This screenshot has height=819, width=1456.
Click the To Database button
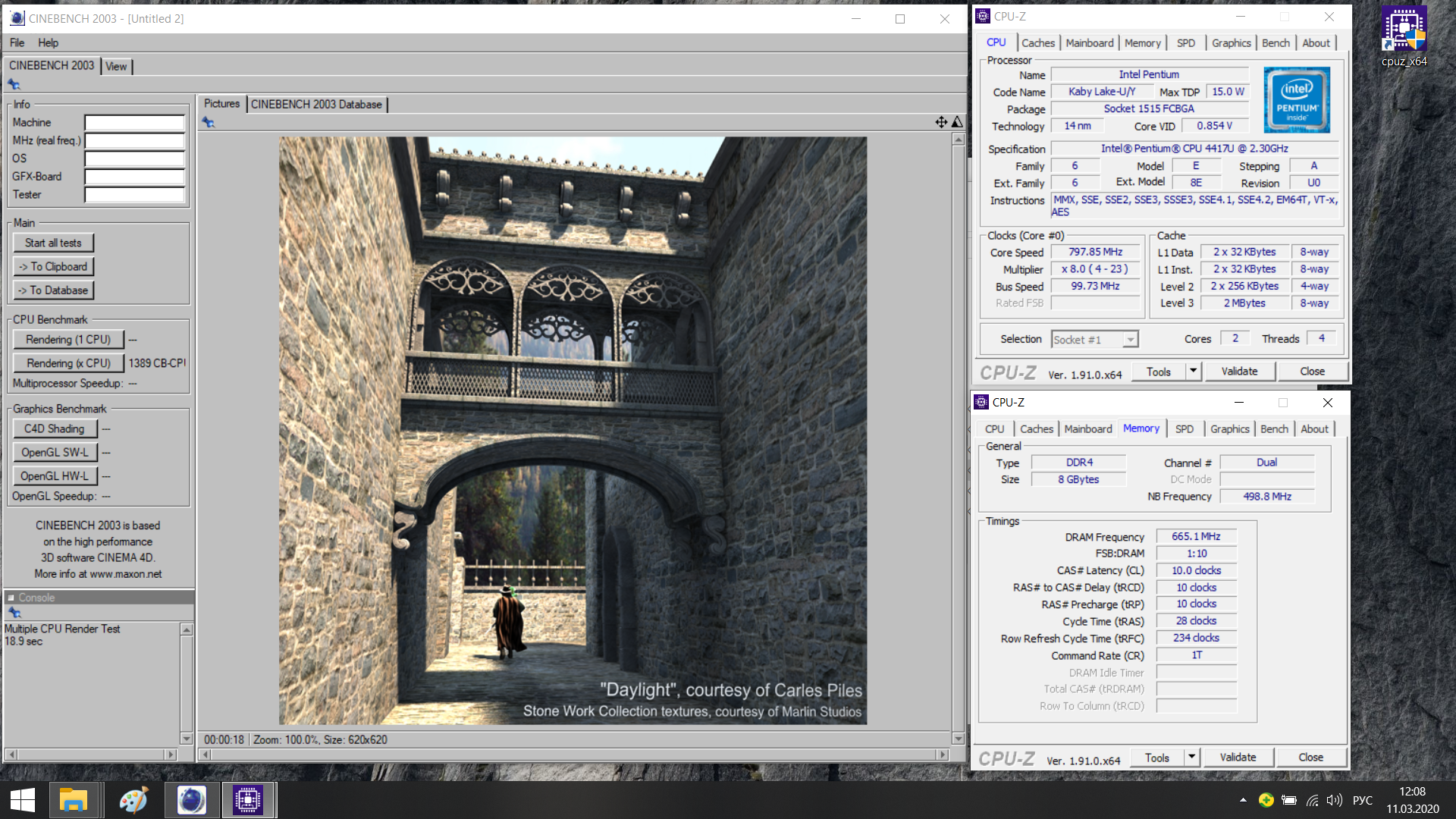pos(53,290)
